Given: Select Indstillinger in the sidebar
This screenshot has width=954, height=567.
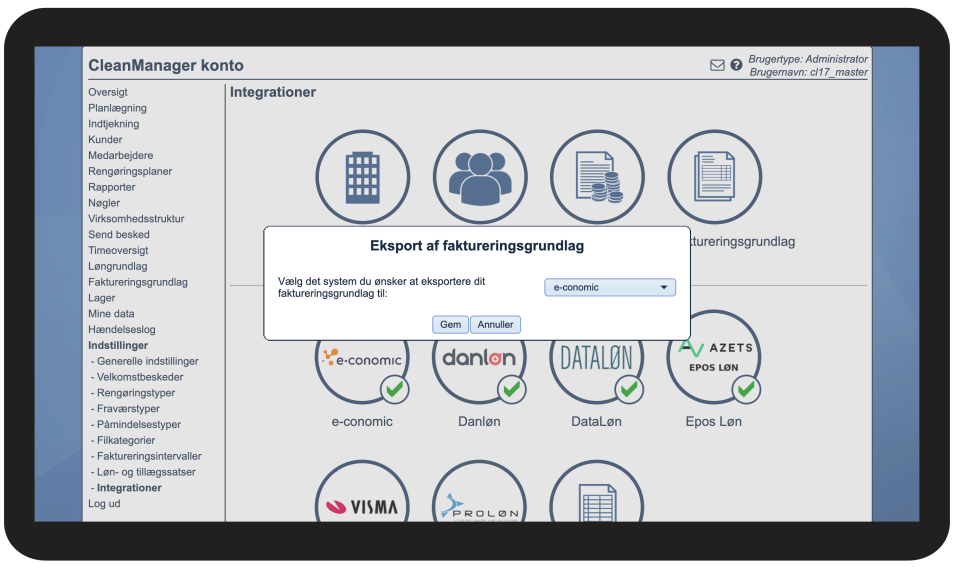Looking at the screenshot, I should click(x=118, y=345).
